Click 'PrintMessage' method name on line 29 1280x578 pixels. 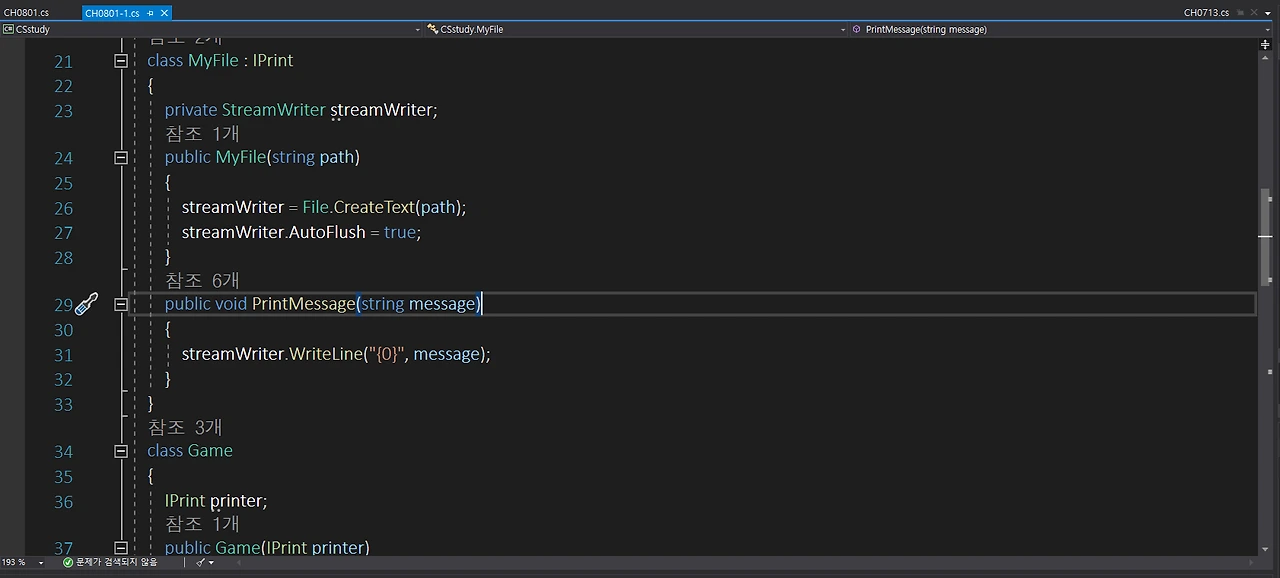coord(304,304)
